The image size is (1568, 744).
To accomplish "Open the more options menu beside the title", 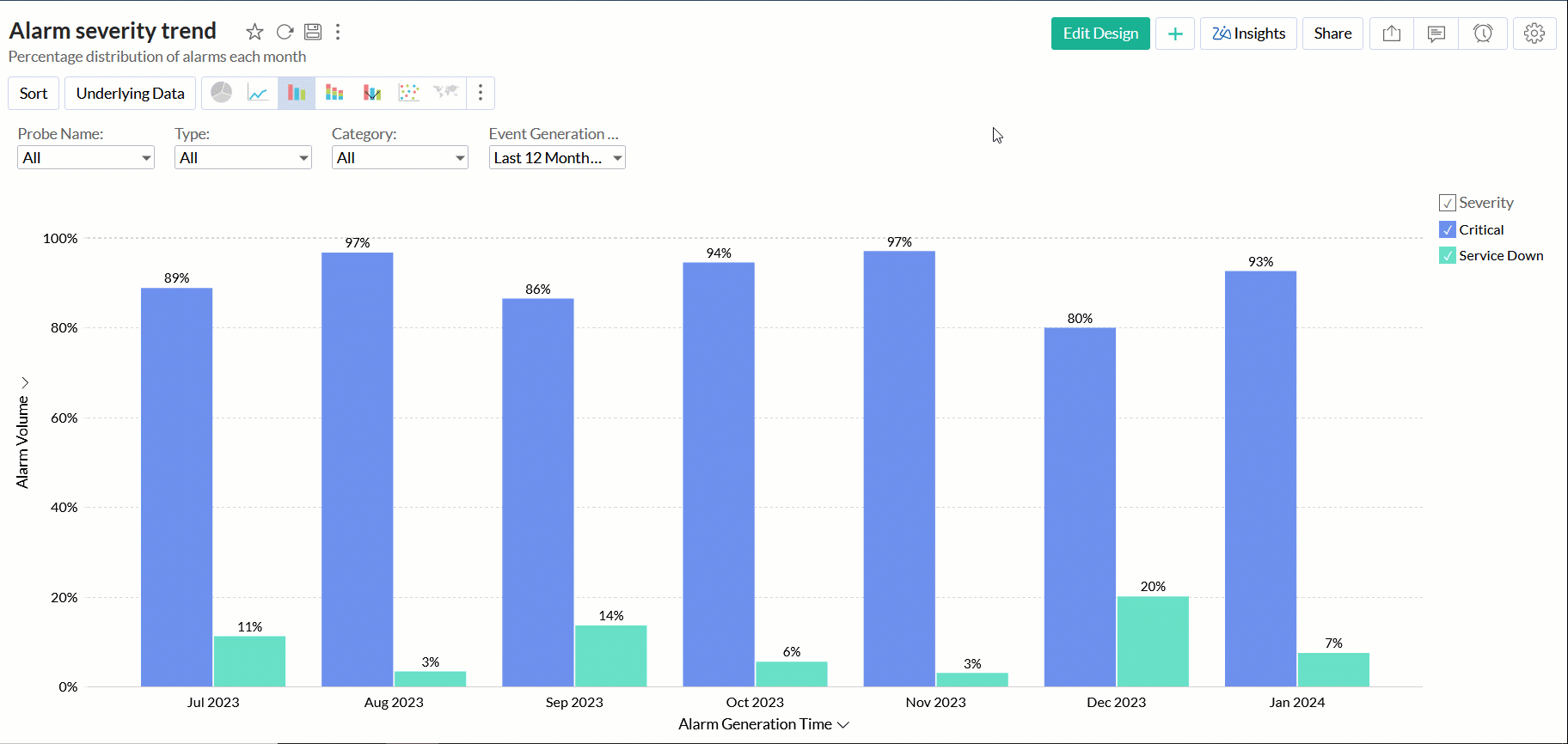I will [x=338, y=32].
